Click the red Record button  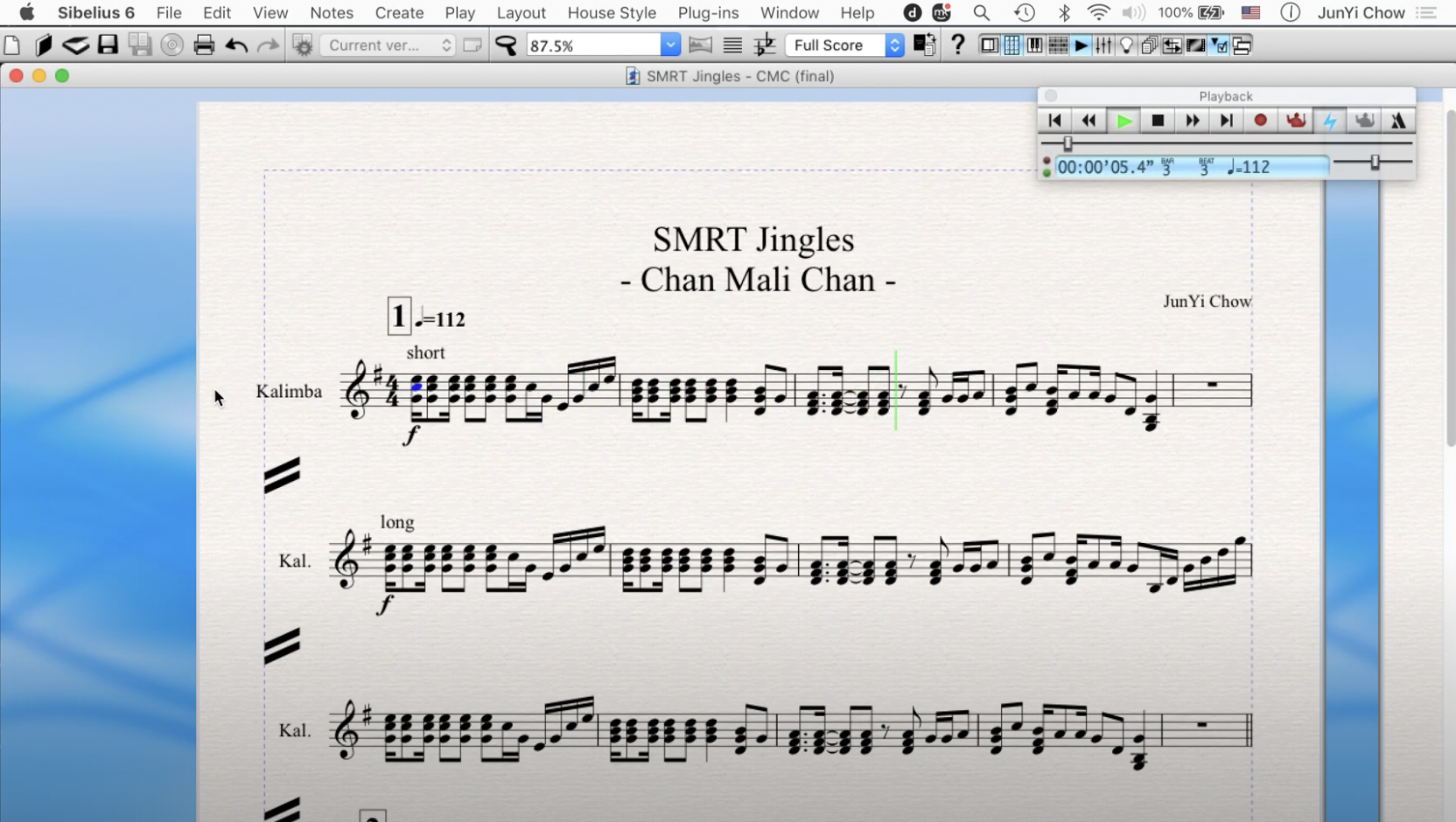[1260, 121]
